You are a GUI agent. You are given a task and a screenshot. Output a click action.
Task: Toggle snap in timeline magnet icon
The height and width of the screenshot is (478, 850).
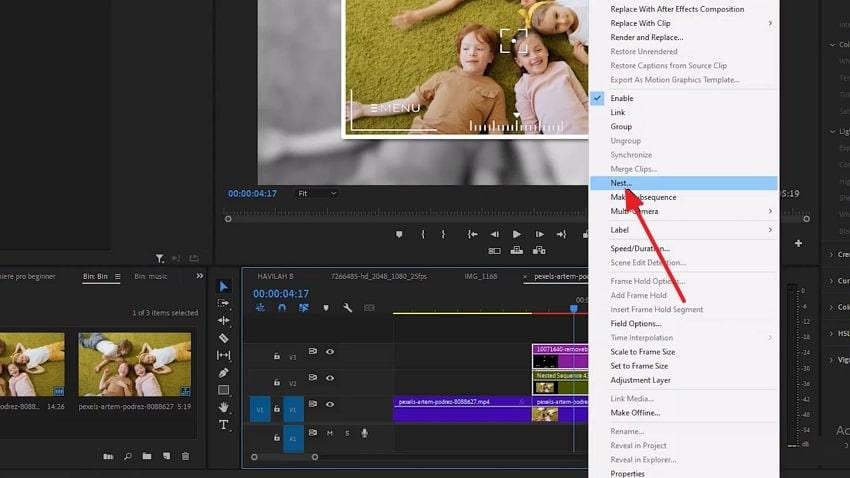[x=282, y=308]
